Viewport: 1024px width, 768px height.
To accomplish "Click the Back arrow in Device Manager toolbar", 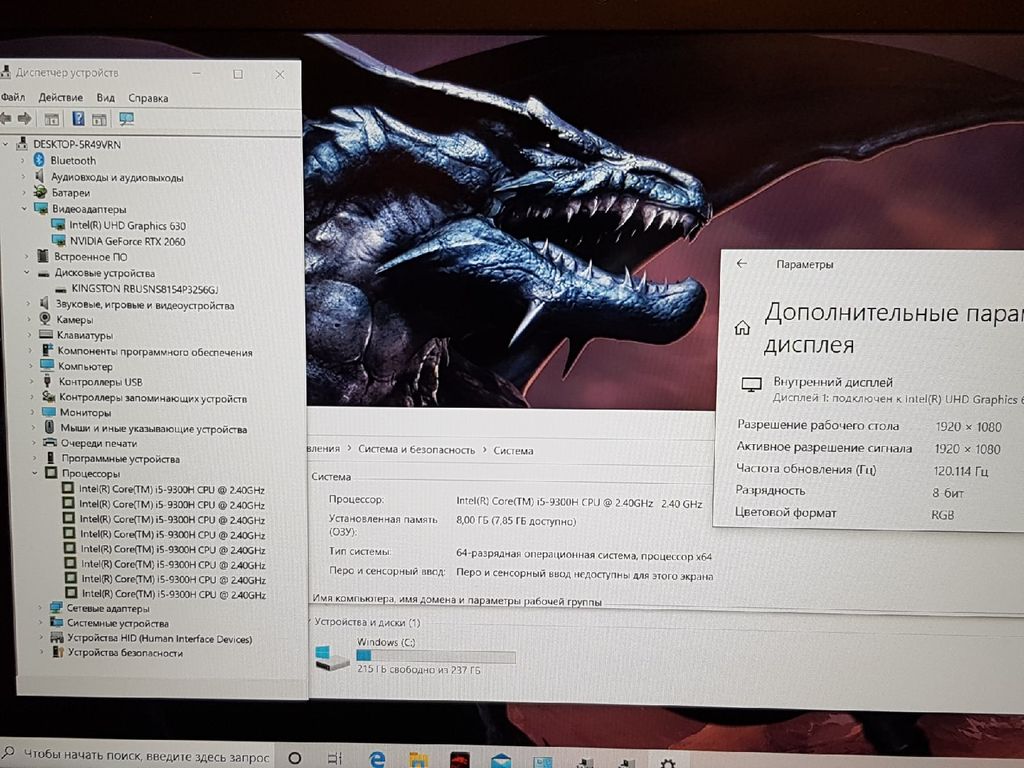I will (x=5, y=118).
